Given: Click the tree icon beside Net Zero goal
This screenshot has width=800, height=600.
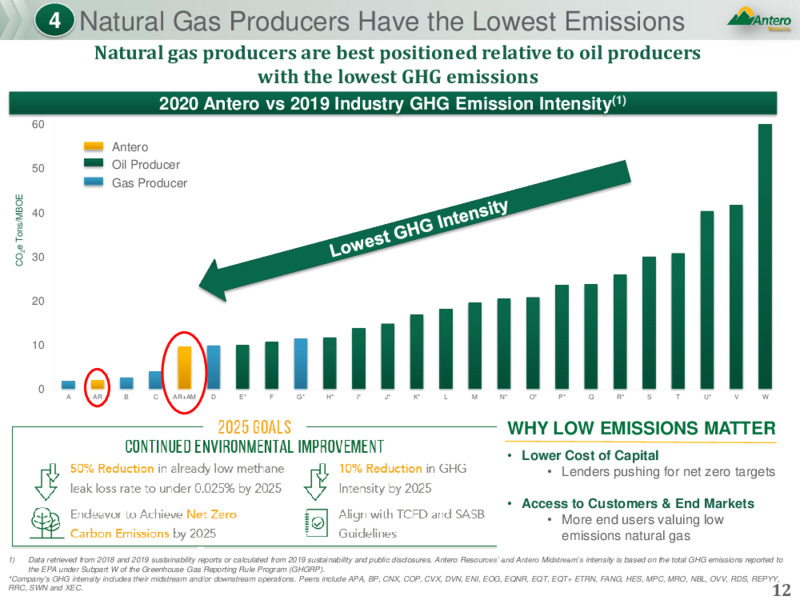Looking at the screenshot, I should pyautogui.click(x=46, y=523).
